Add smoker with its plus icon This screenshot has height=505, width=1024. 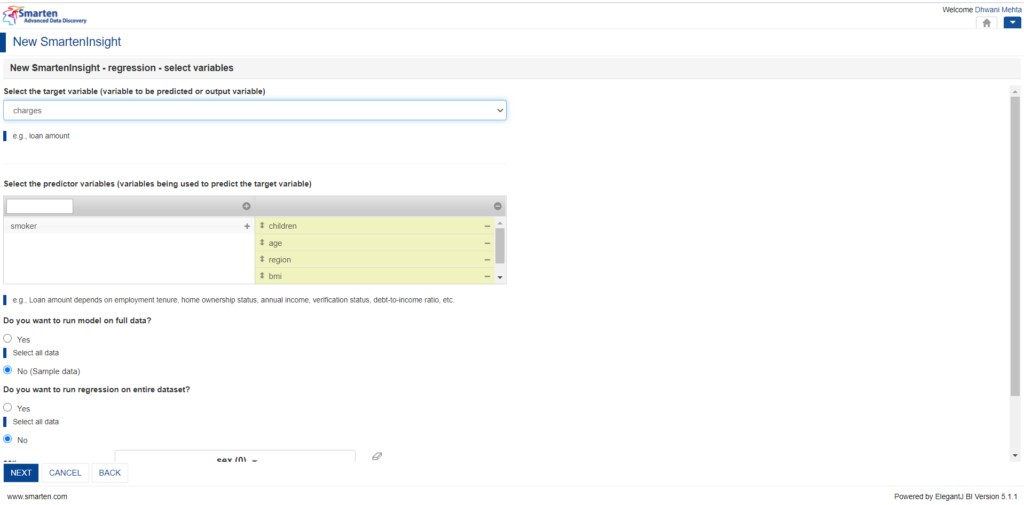click(x=247, y=226)
